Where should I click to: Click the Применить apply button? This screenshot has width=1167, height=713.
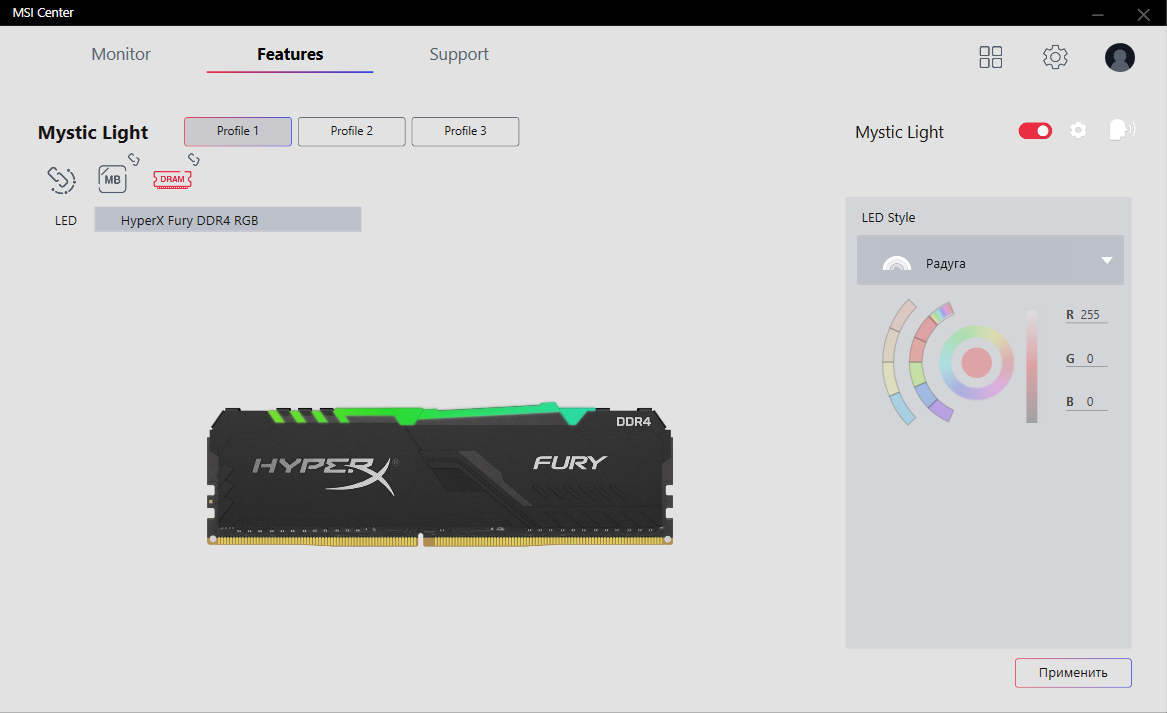pos(1073,673)
